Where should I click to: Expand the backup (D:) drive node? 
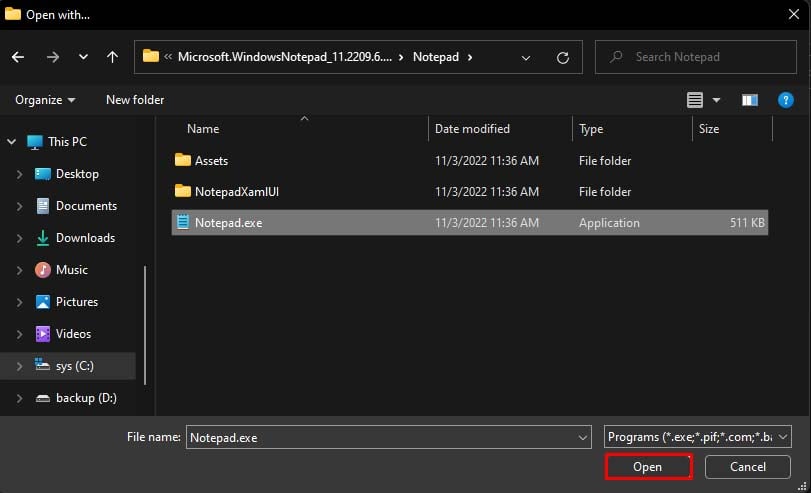[19, 398]
